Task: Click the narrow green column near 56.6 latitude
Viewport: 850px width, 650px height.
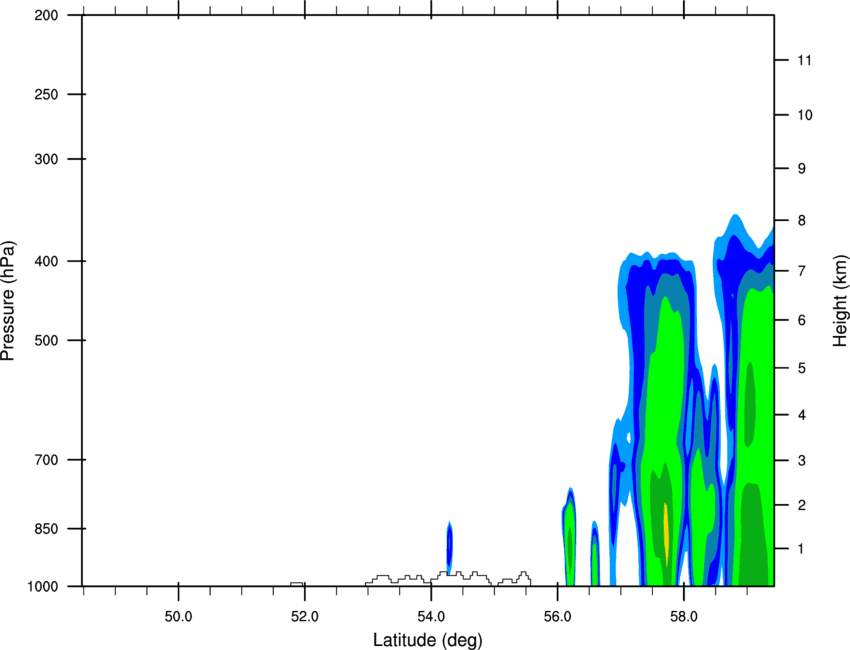Action: [595, 554]
